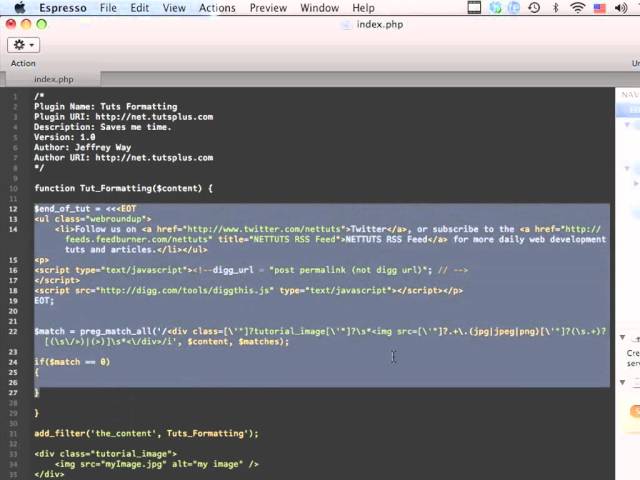Click the 'EOT;' line
Viewport: 640px width, 480px height.
coord(44,300)
